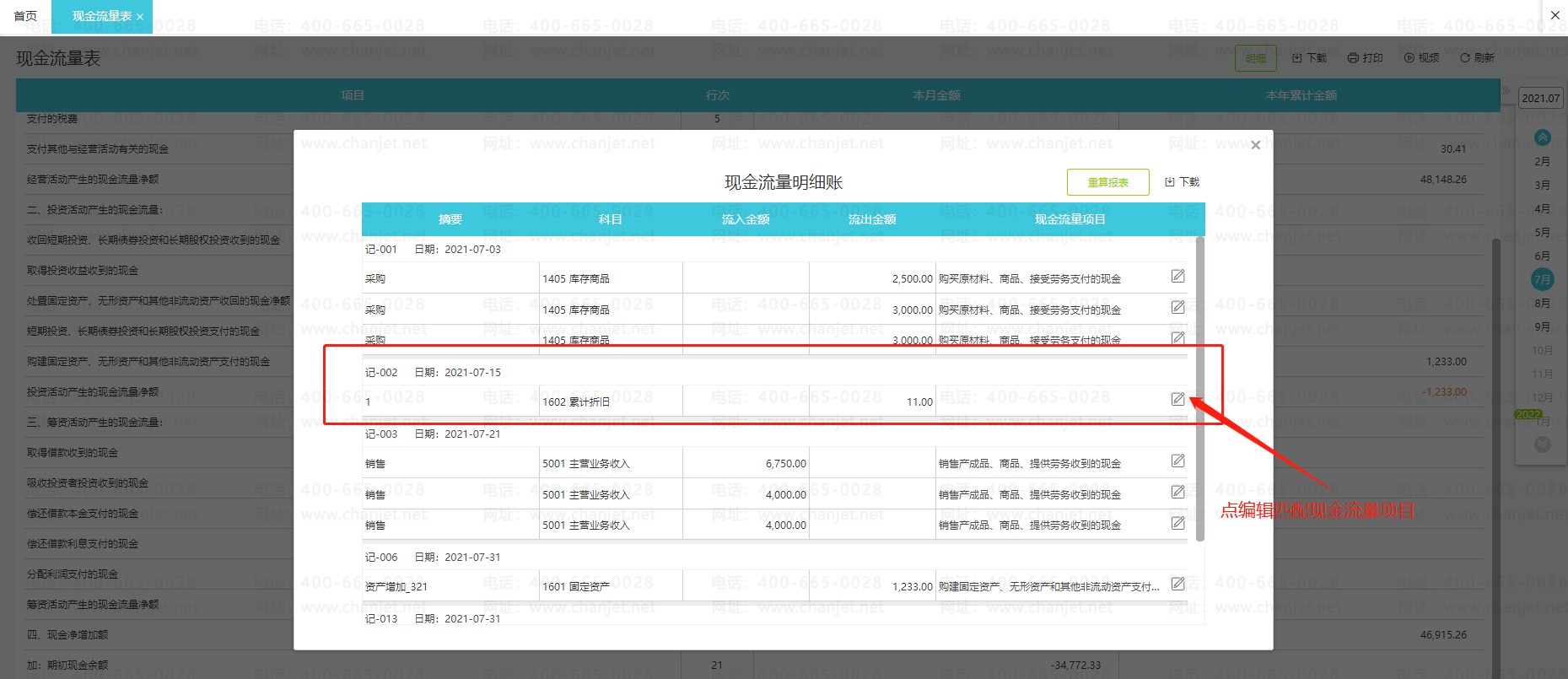Image resolution: width=1568 pixels, height=679 pixels.
Task: Select 11月 in the period timeline
Action: pyautogui.click(x=1542, y=374)
